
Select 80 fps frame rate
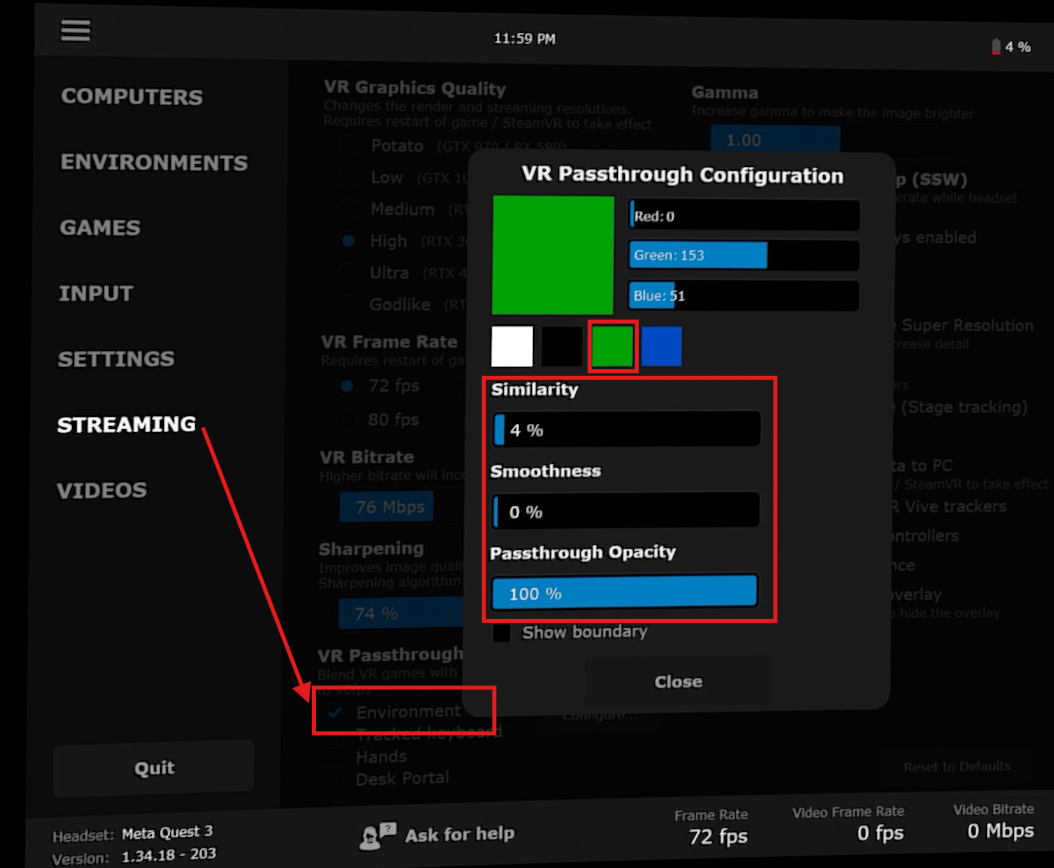(346, 420)
